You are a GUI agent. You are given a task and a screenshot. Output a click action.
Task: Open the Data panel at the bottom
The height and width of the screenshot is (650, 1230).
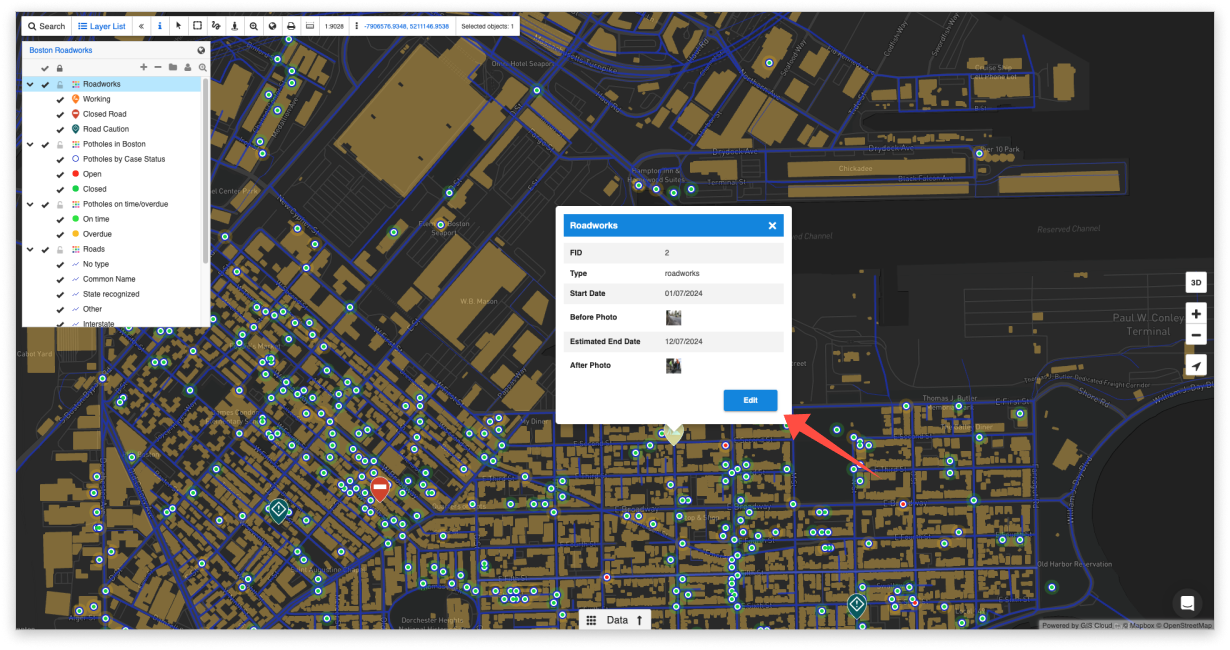pos(617,619)
